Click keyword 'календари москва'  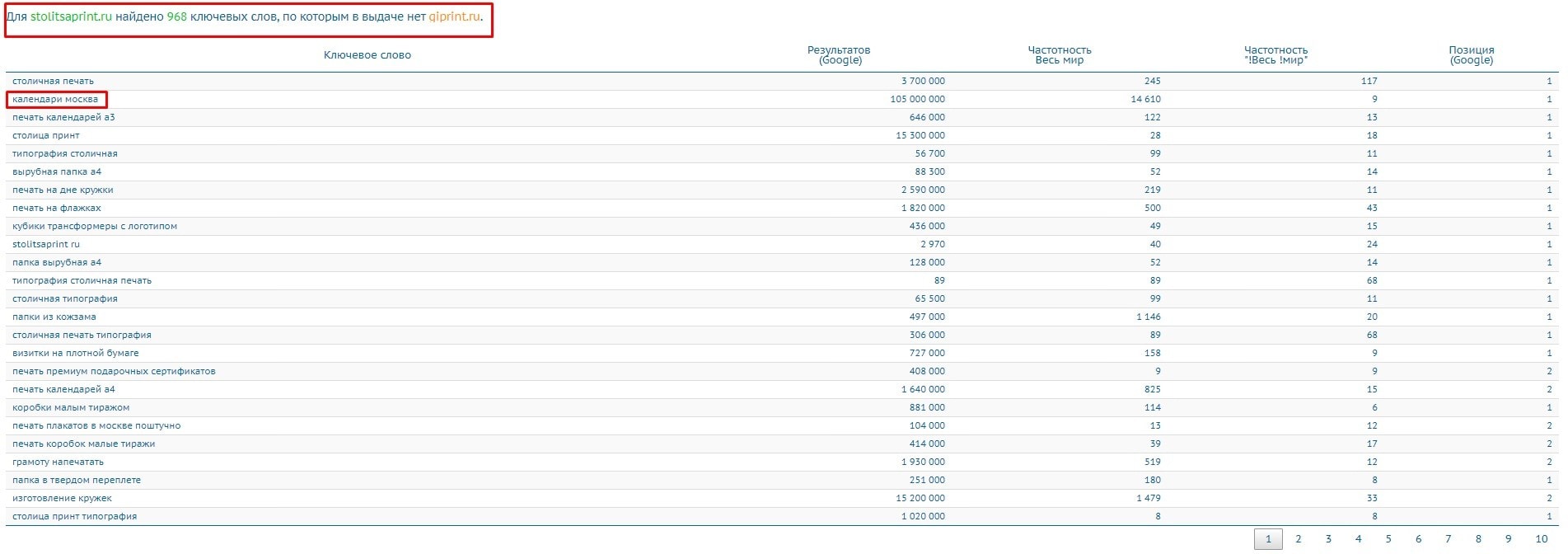pyautogui.click(x=55, y=100)
